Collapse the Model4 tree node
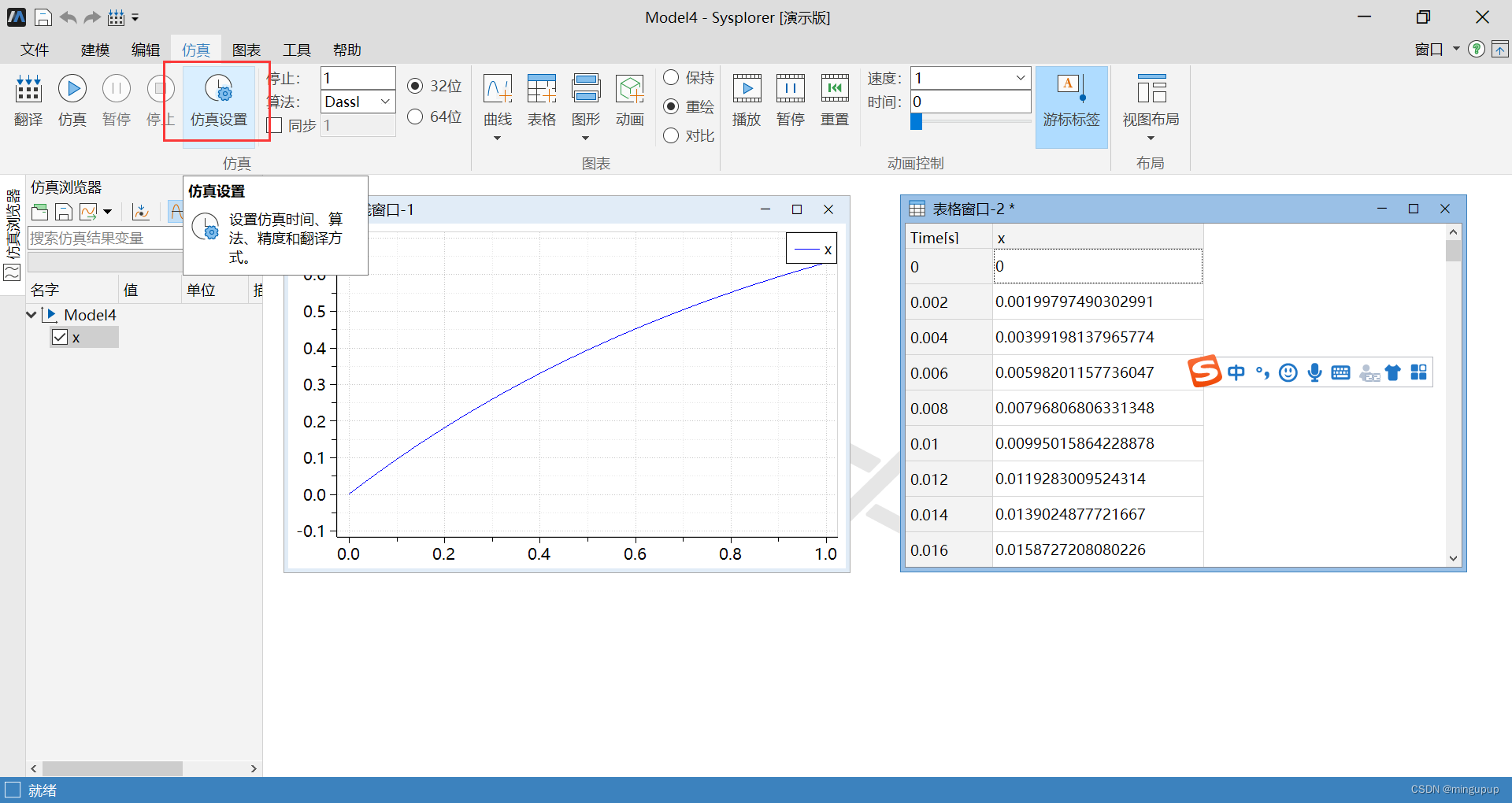The width and height of the screenshot is (1512, 803). point(31,315)
